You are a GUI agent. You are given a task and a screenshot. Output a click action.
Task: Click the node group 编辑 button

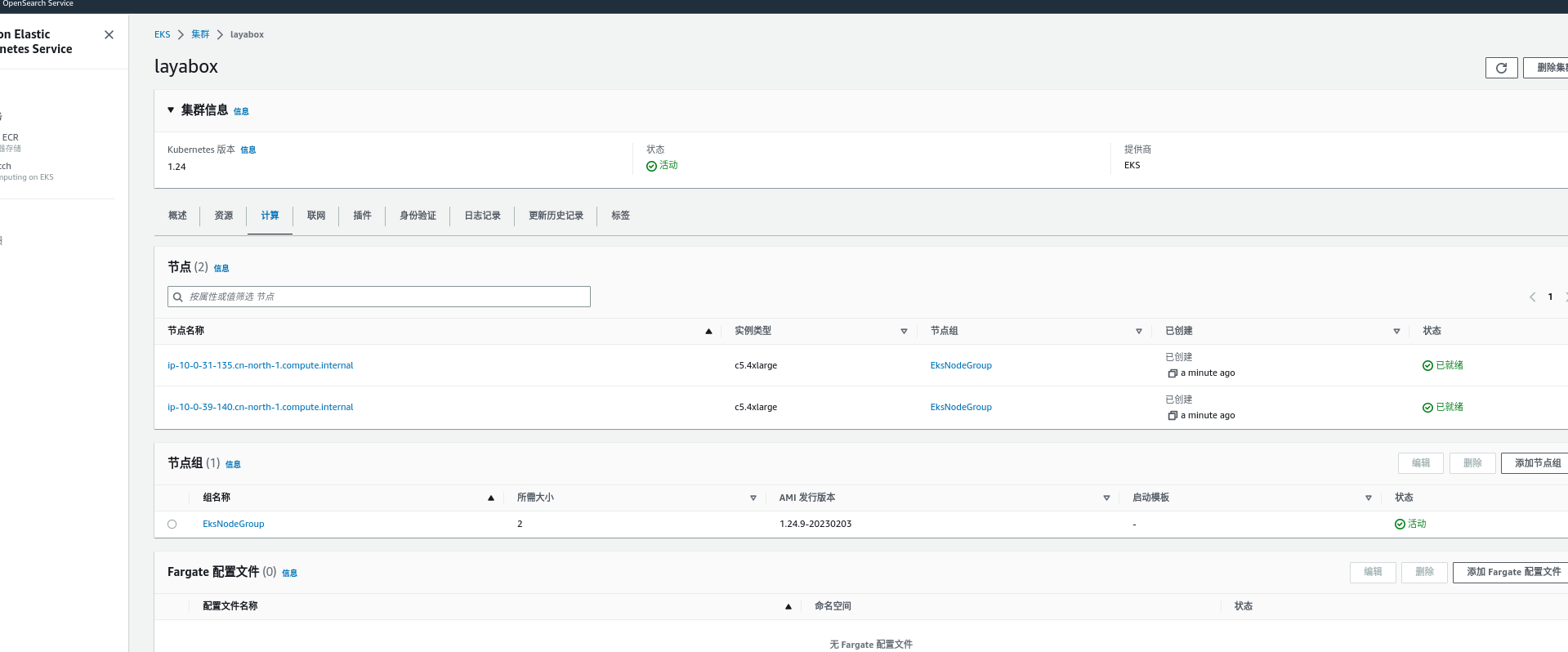point(1421,463)
